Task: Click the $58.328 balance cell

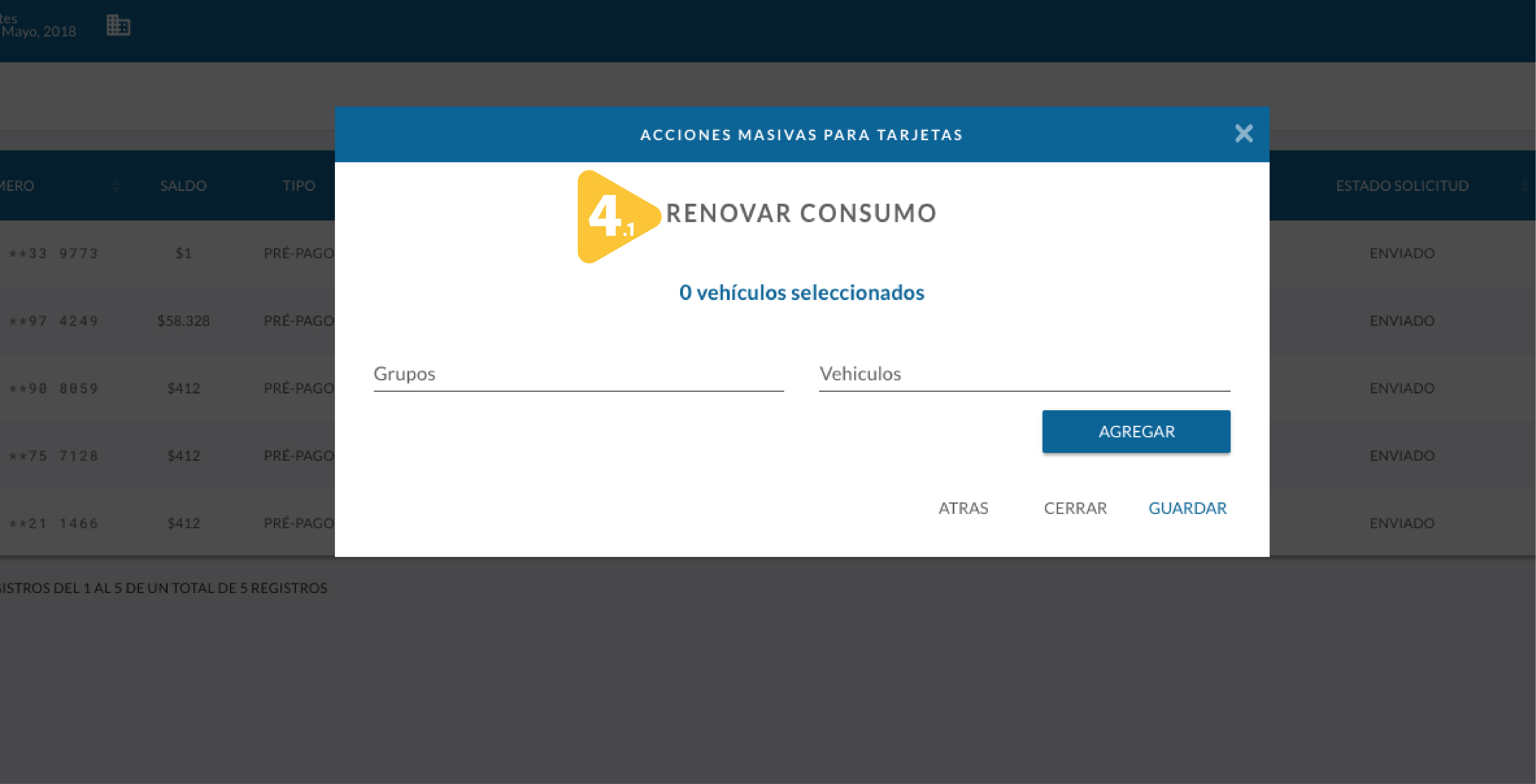Action: click(183, 321)
